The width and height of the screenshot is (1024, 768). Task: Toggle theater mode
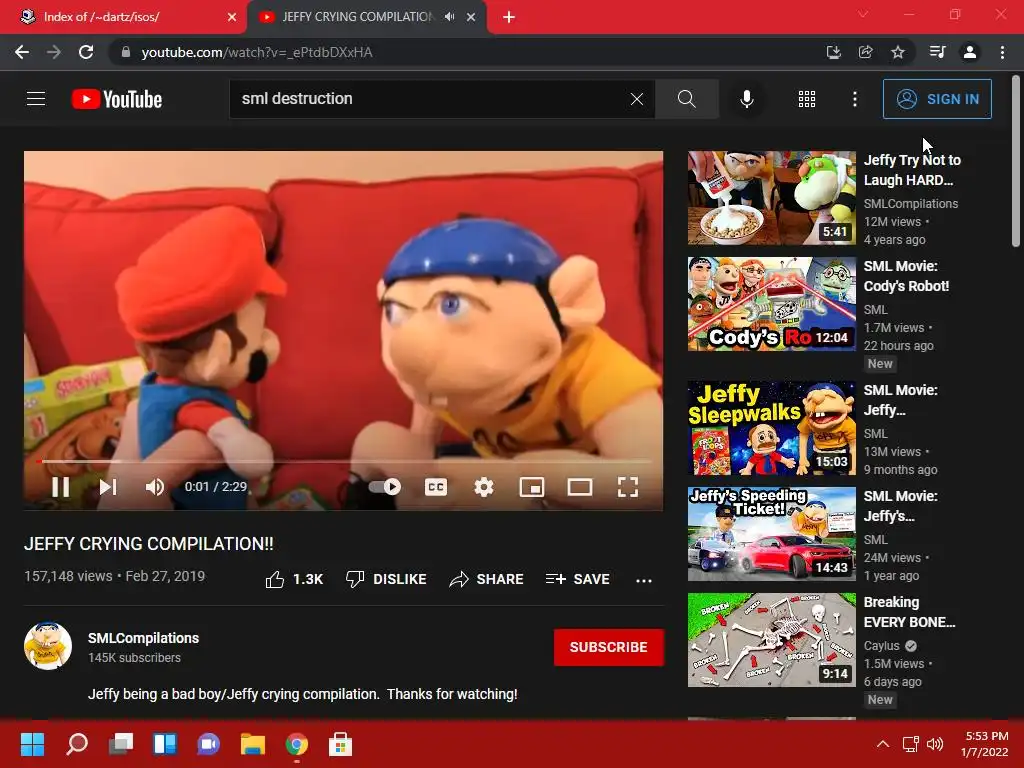[580, 487]
